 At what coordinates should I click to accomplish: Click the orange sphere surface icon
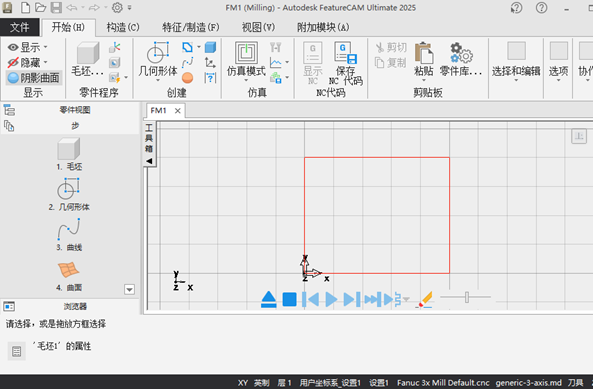tap(188, 78)
